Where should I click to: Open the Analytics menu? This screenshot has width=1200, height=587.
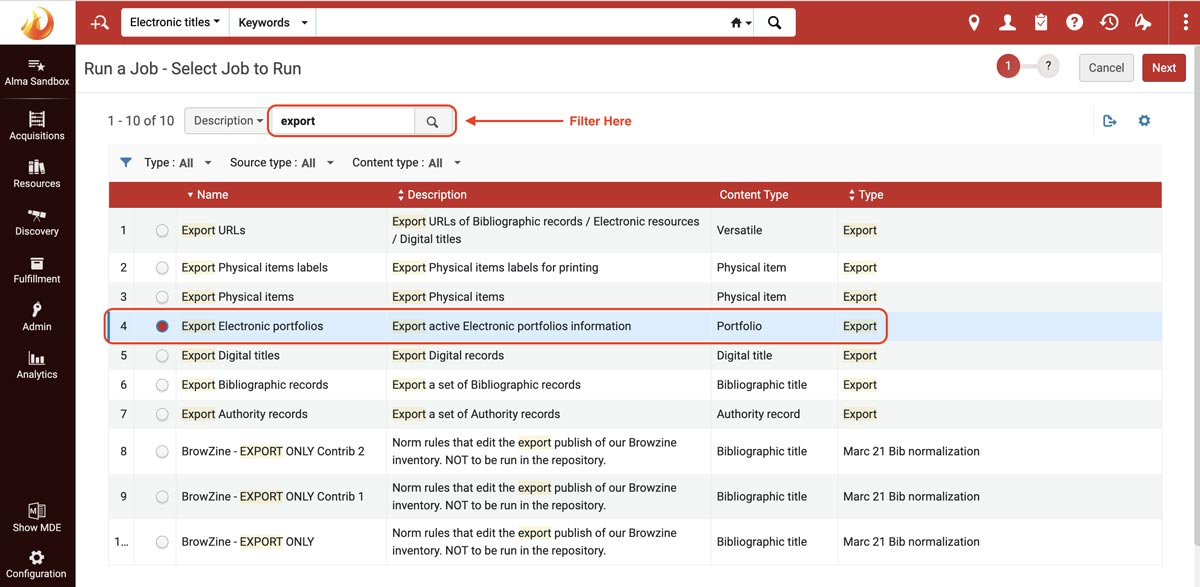click(37, 365)
